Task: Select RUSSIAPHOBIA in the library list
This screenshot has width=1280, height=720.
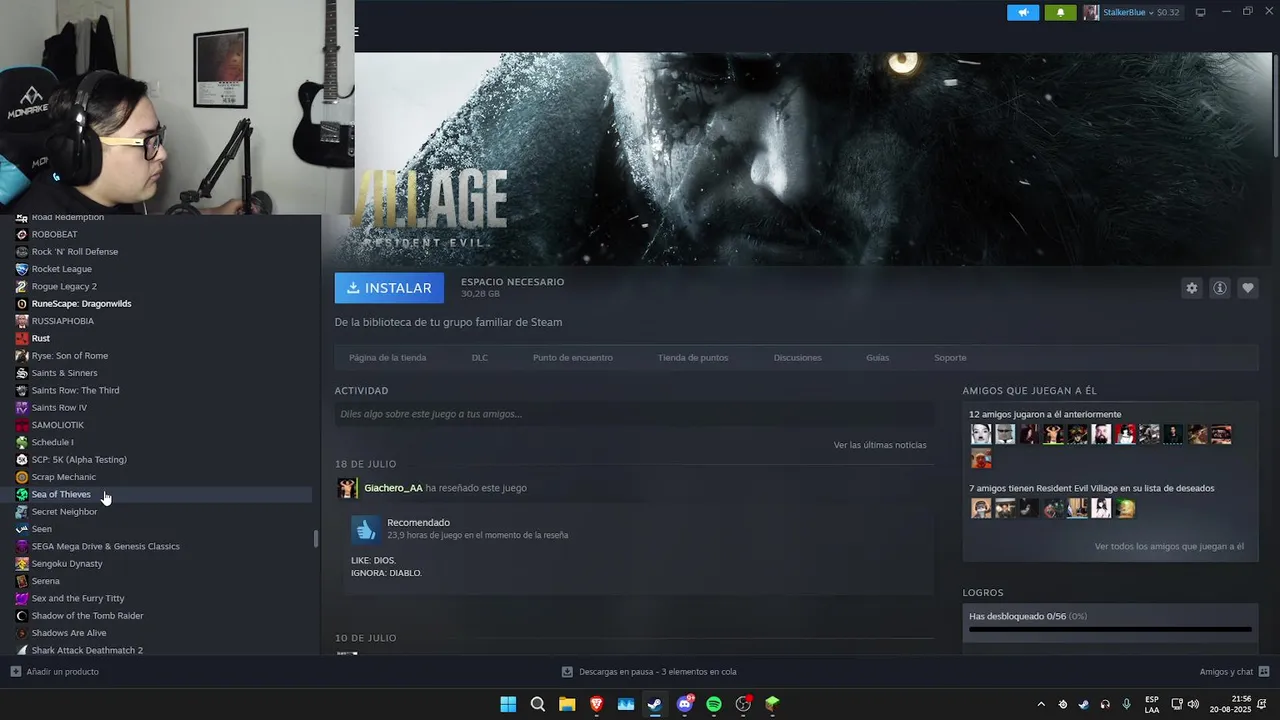Action: pos(62,321)
